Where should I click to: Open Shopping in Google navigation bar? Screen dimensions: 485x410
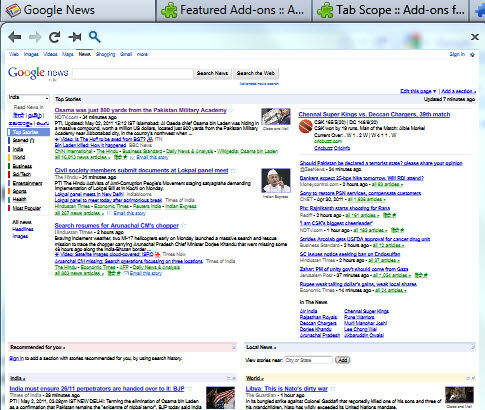[x=105, y=54]
